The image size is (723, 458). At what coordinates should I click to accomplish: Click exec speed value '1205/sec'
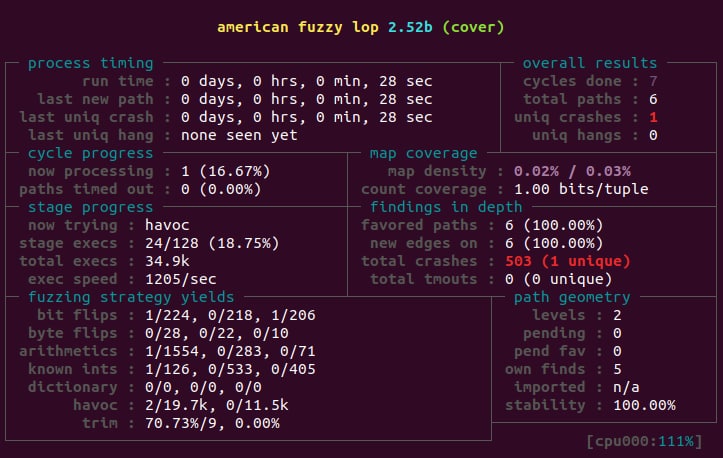point(180,279)
